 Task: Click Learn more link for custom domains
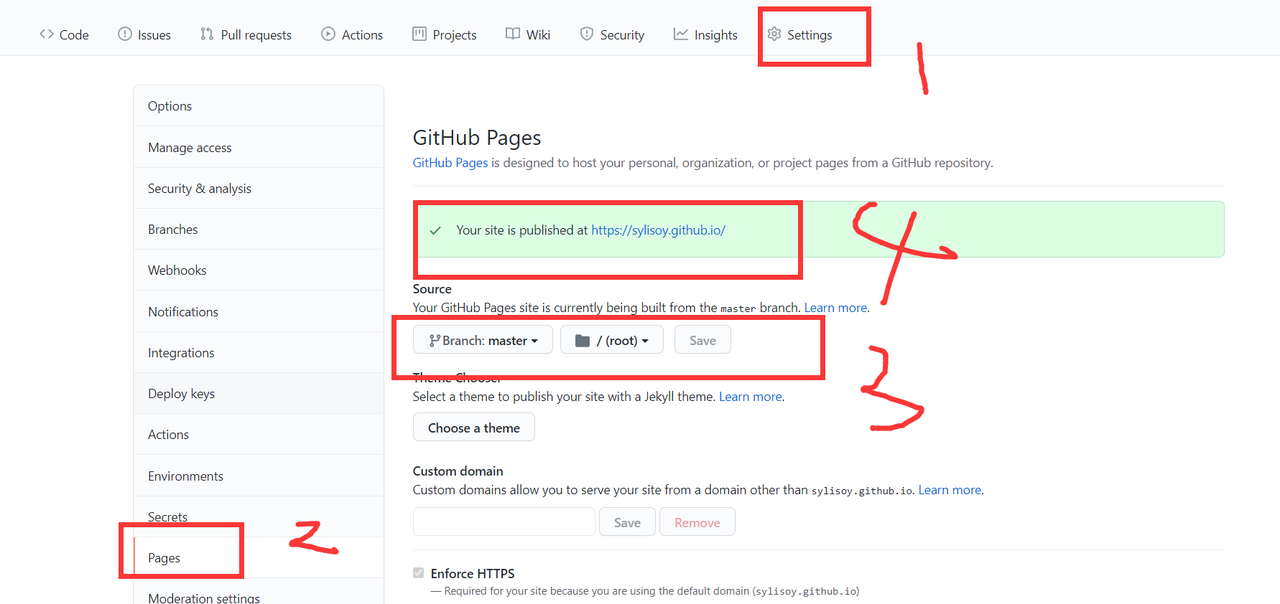tap(950, 490)
